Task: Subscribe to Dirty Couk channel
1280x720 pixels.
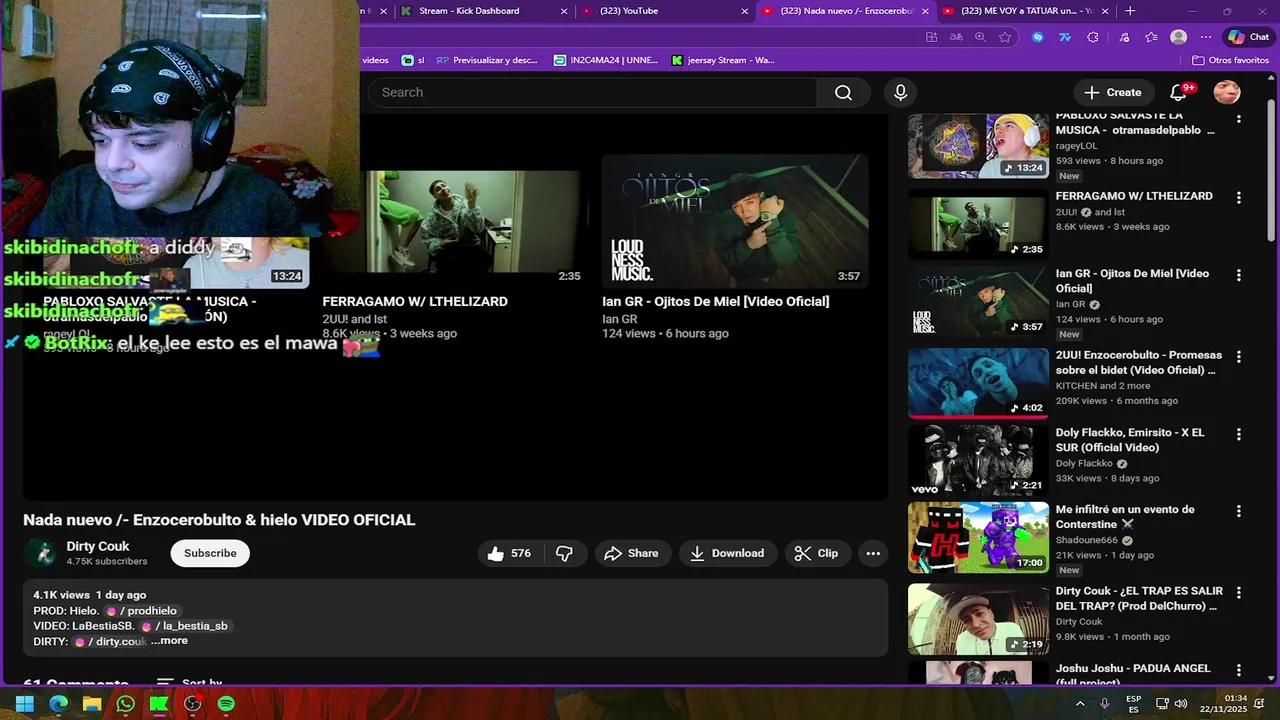Action: click(x=210, y=553)
